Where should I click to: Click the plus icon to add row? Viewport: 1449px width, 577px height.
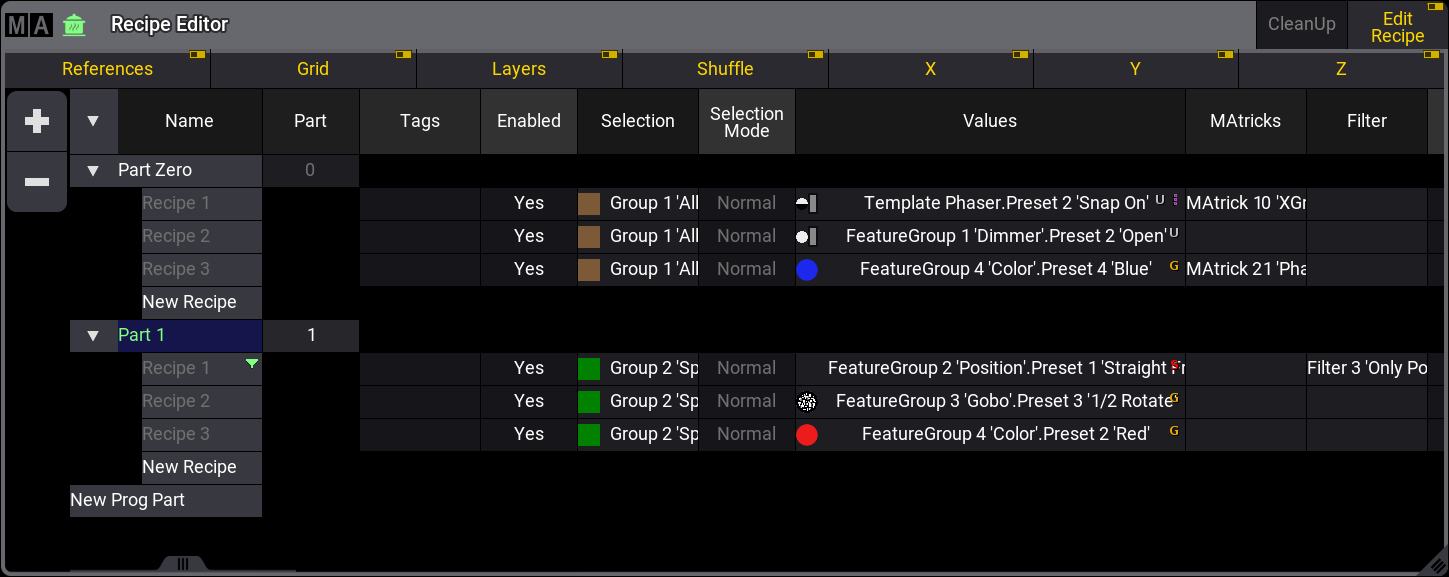(37, 121)
